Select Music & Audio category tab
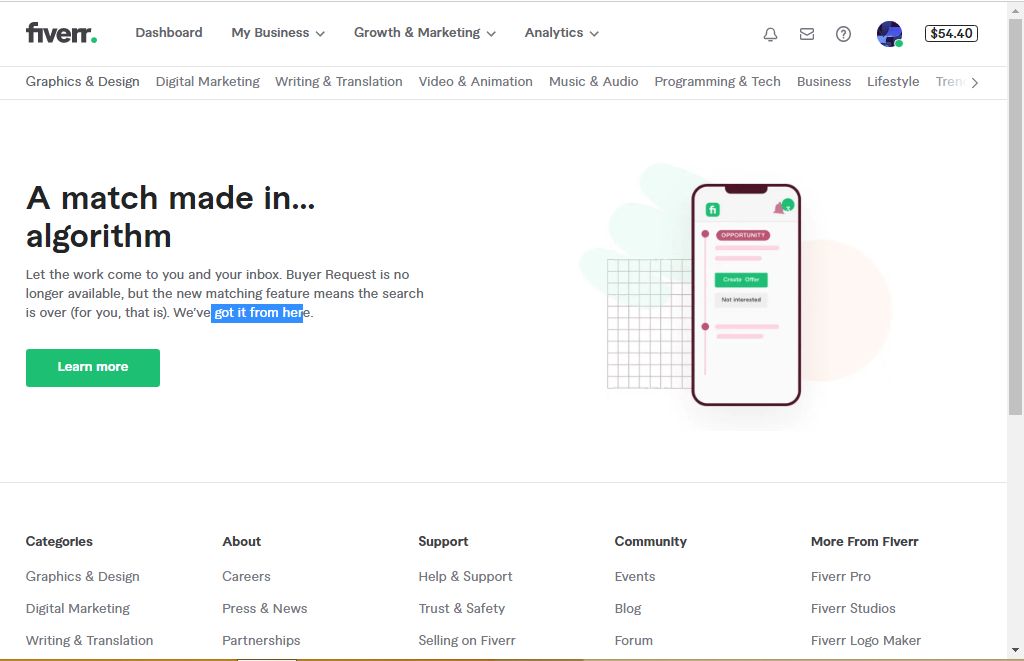Viewport: 1024px width, 661px height. point(594,82)
